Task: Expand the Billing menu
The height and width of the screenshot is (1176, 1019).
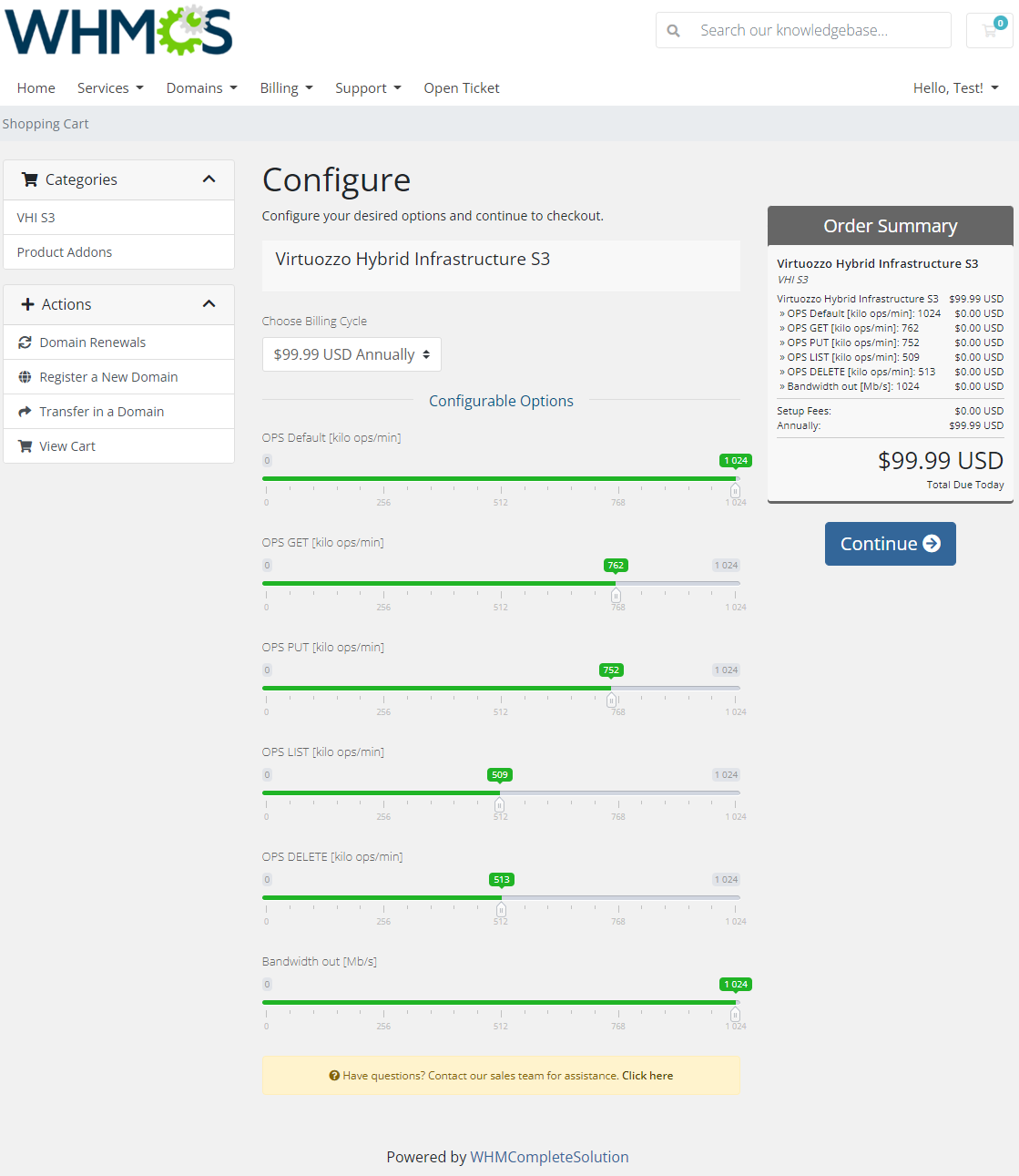Action: click(x=286, y=88)
